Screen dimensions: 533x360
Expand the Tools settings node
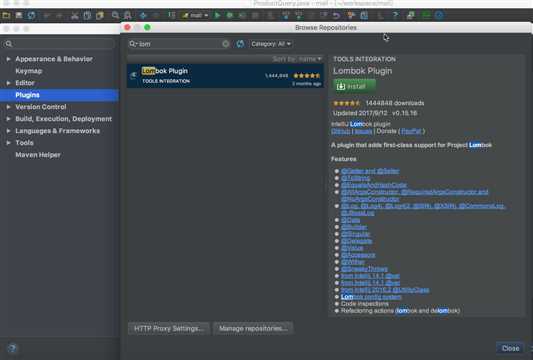8,143
